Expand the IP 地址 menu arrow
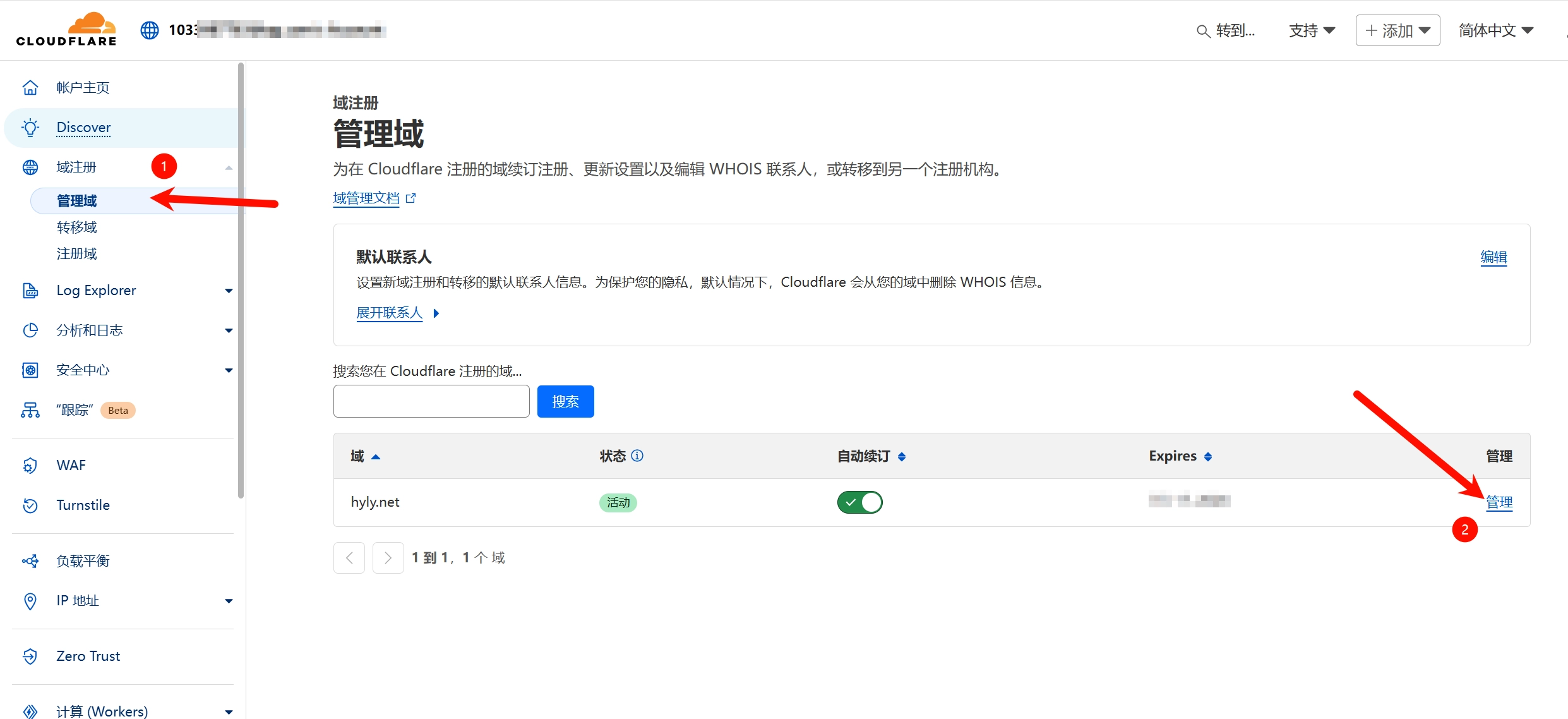This screenshot has width=1568, height=719. click(229, 601)
